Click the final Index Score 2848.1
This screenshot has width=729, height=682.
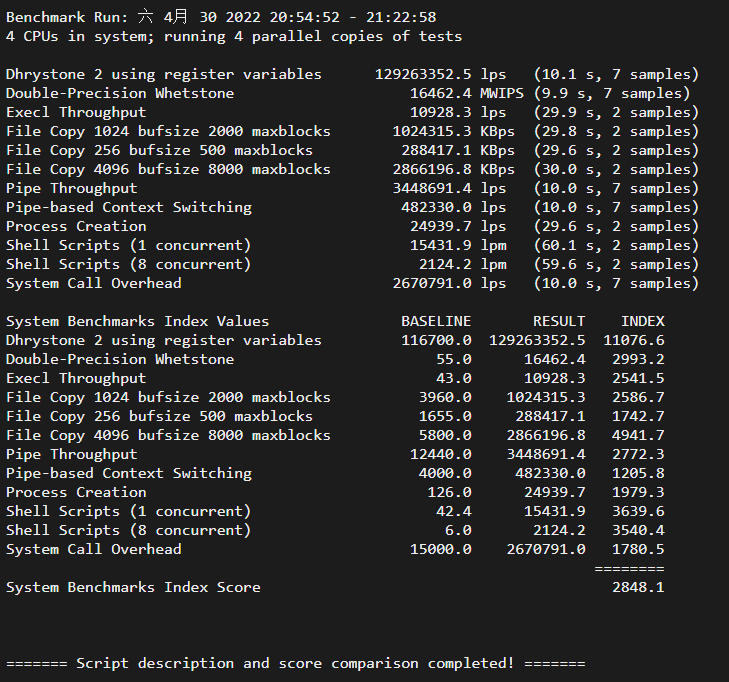638,587
